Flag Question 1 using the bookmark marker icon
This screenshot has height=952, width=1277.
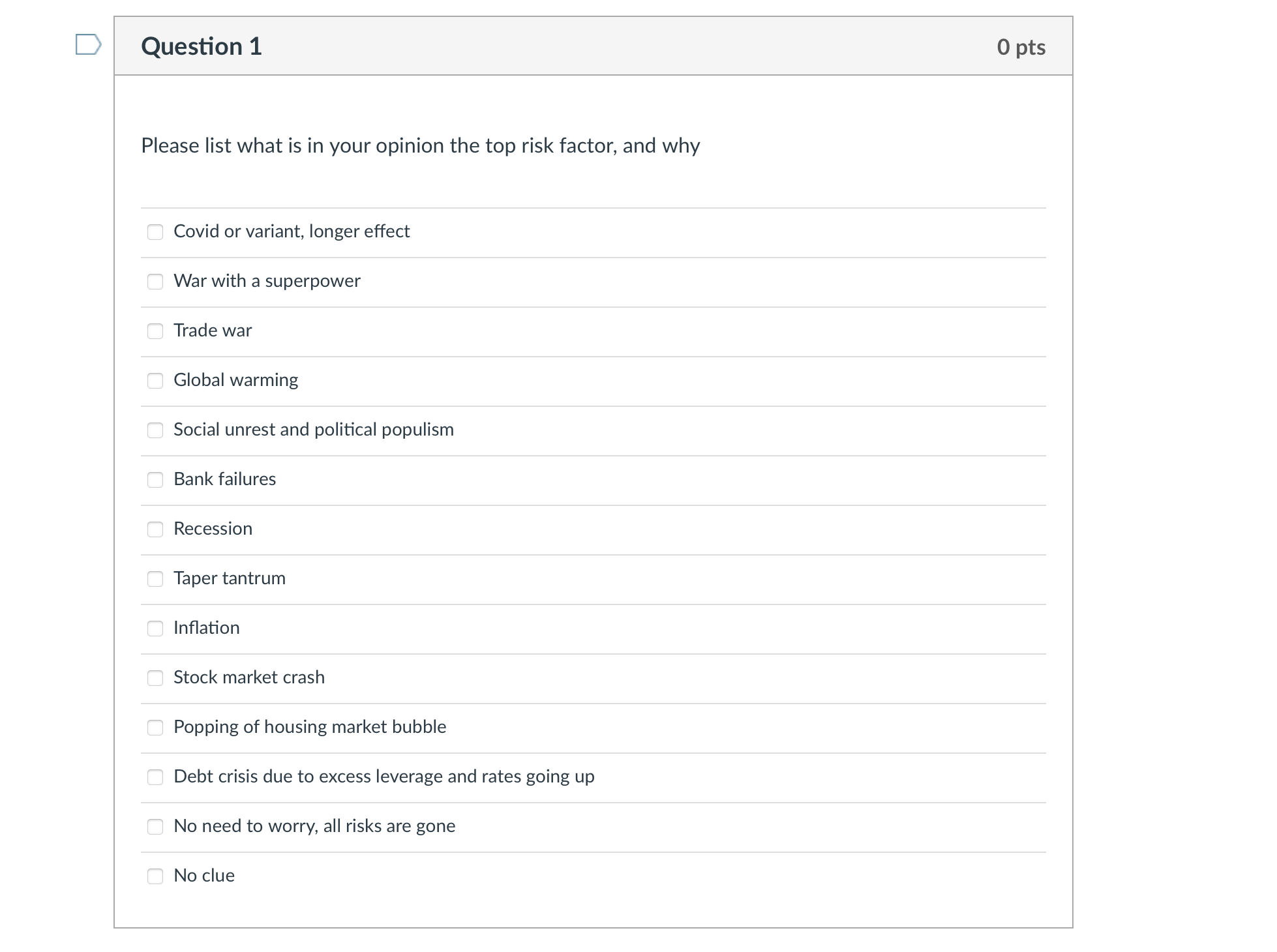pyautogui.click(x=89, y=44)
